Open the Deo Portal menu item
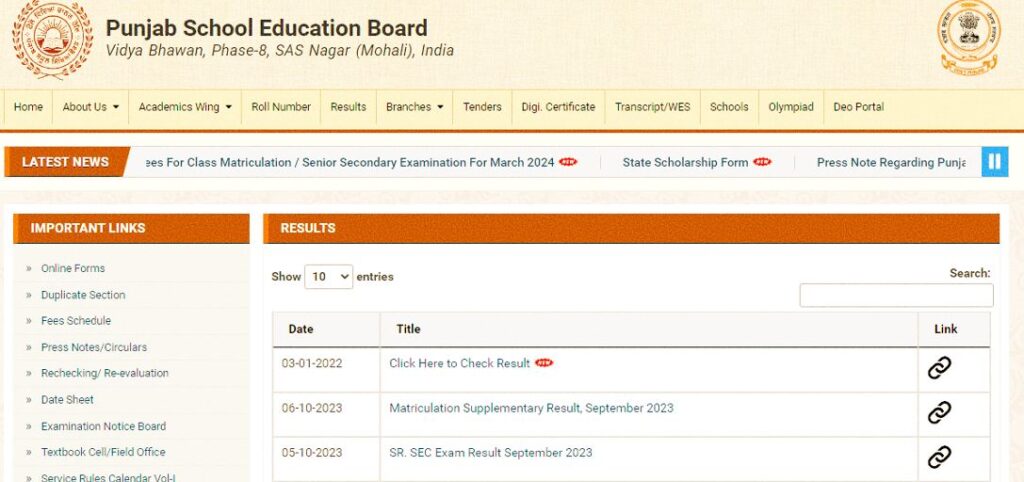Image resolution: width=1024 pixels, height=482 pixels. click(x=858, y=107)
